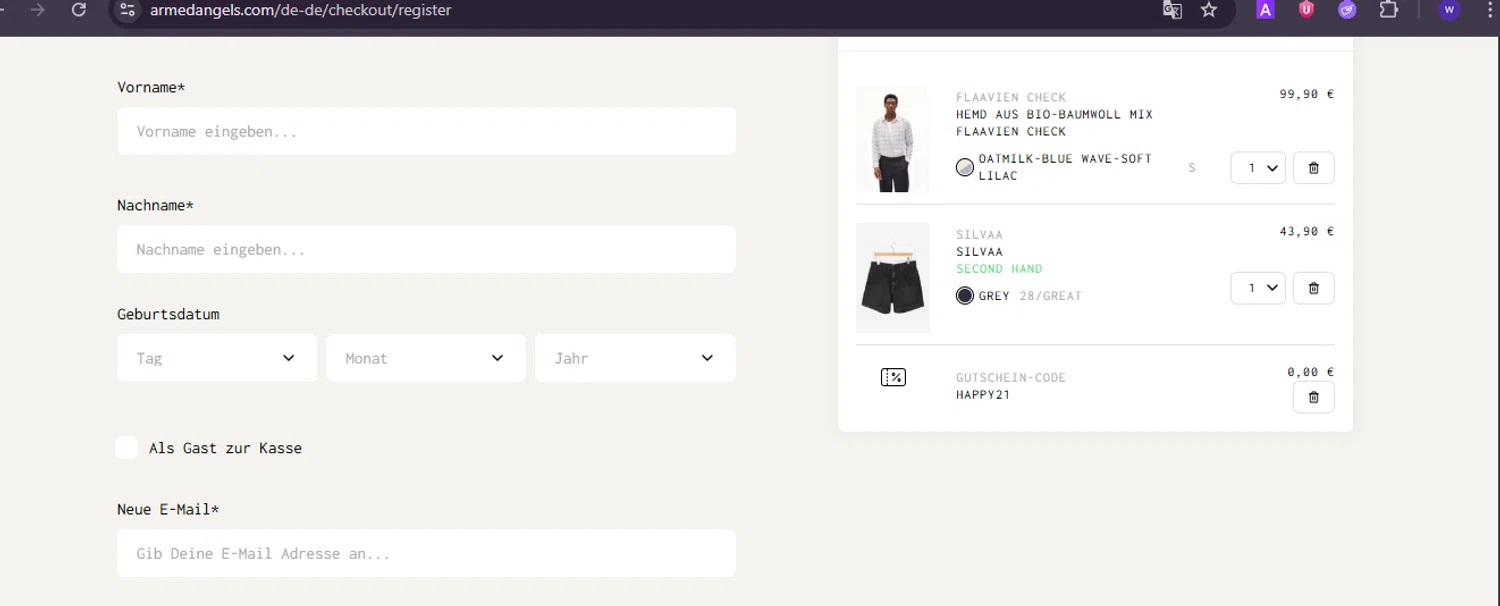Open the Monat birthday dropdown
Image resolution: width=1500 pixels, height=606 pixels.
(x=426, y=358)
